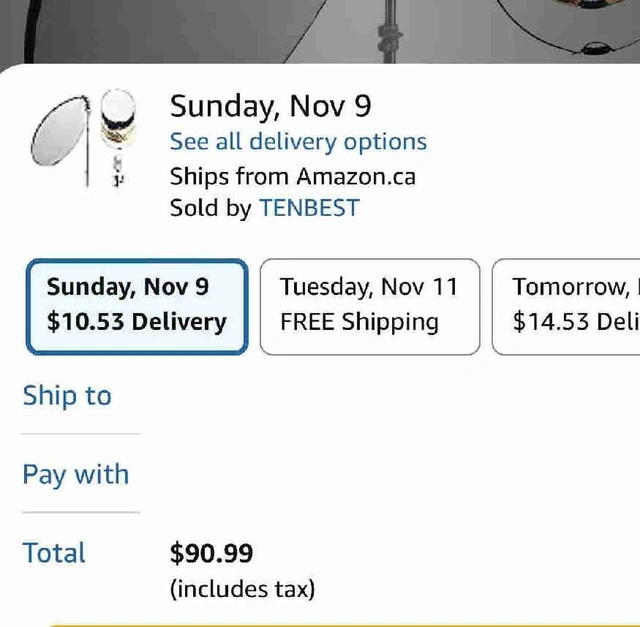
Task: Select the Sunday, Nov 9 $10.53 Delivery option
Action: [137, 305]
